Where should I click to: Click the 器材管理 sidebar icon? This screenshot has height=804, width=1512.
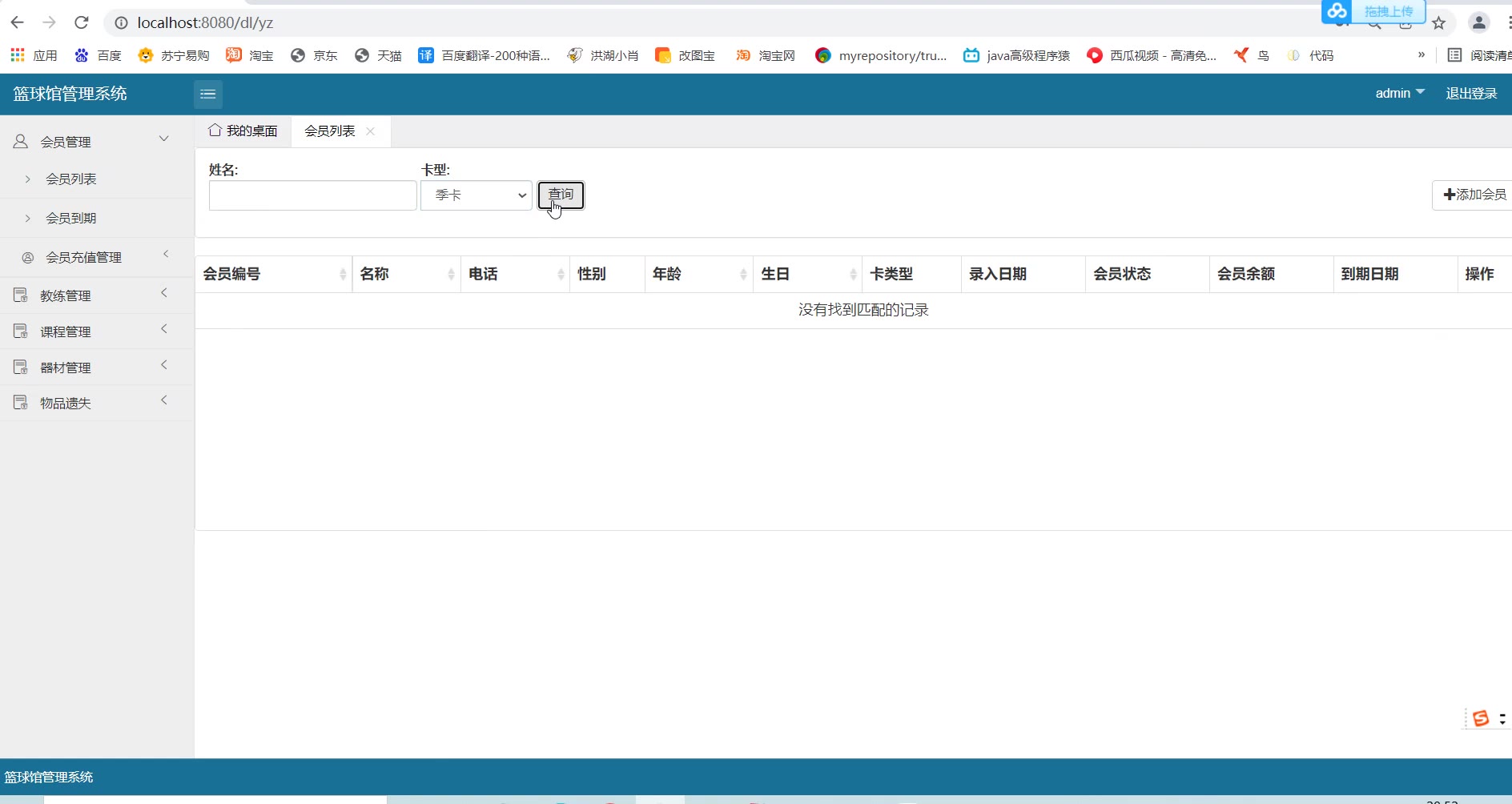point(21,368)
